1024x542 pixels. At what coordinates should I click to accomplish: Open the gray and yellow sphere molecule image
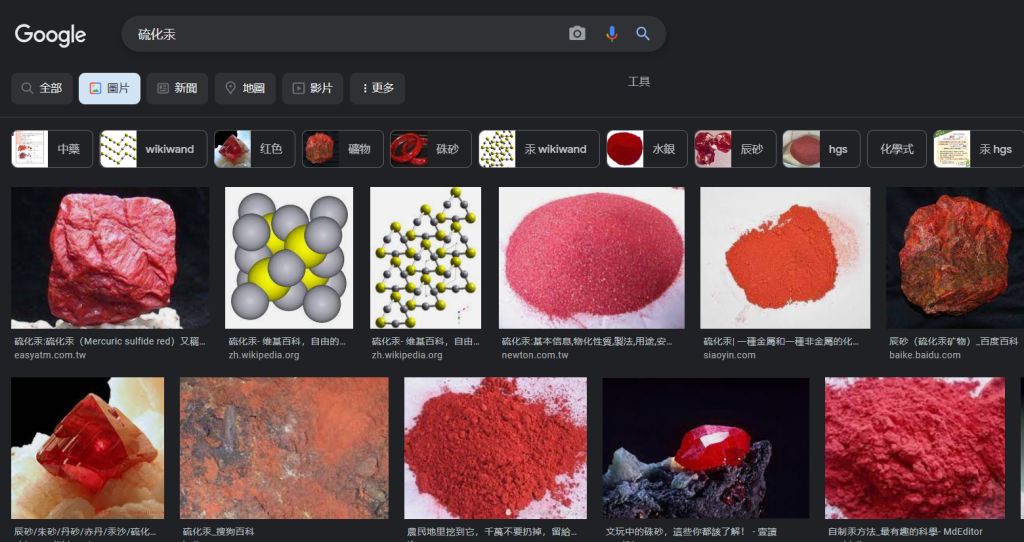coord(289,258)
